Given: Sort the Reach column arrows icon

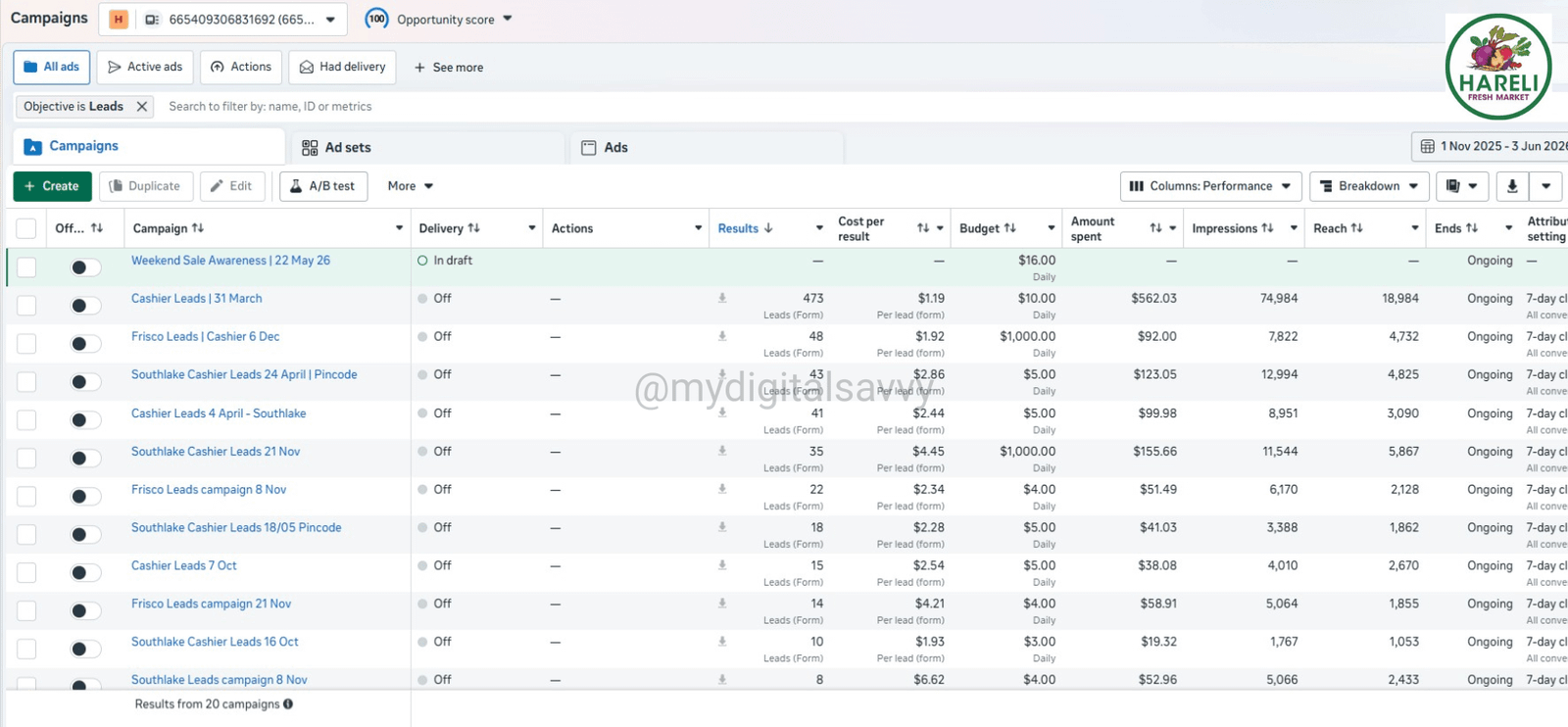Looking at the screenshot, I should click(1356, 228).
